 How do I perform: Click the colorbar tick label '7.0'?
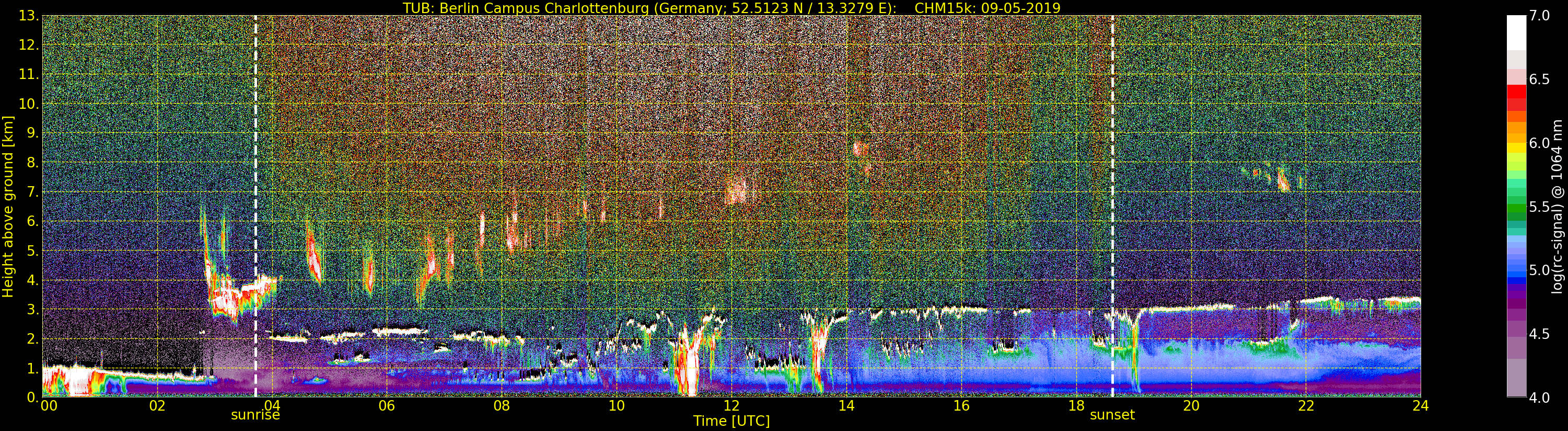[x=1539, y=16]
